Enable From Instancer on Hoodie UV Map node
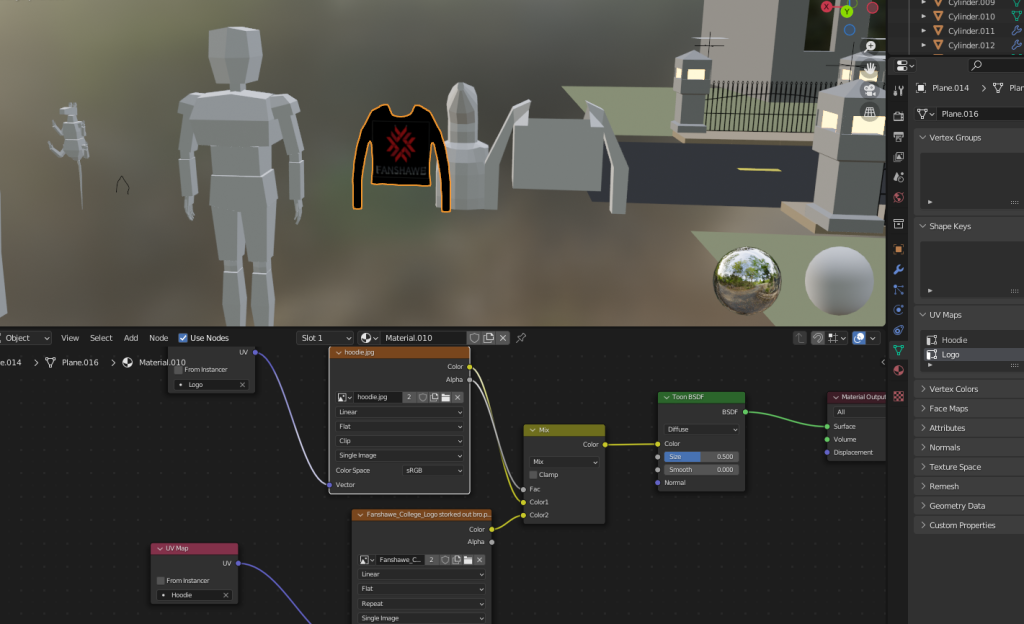 coord(161,580)
